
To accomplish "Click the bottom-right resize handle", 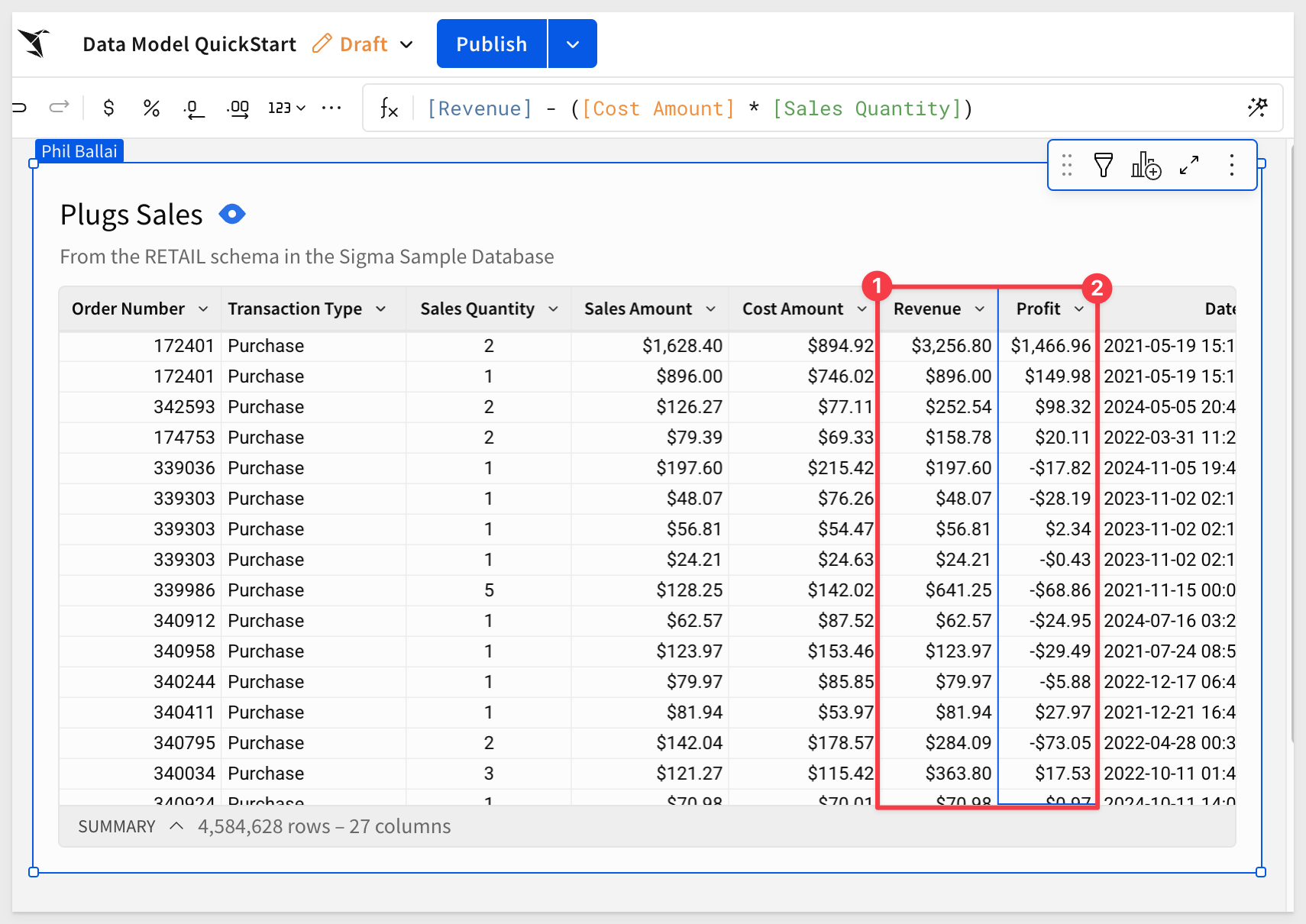I will click(x=1261, y=872).
